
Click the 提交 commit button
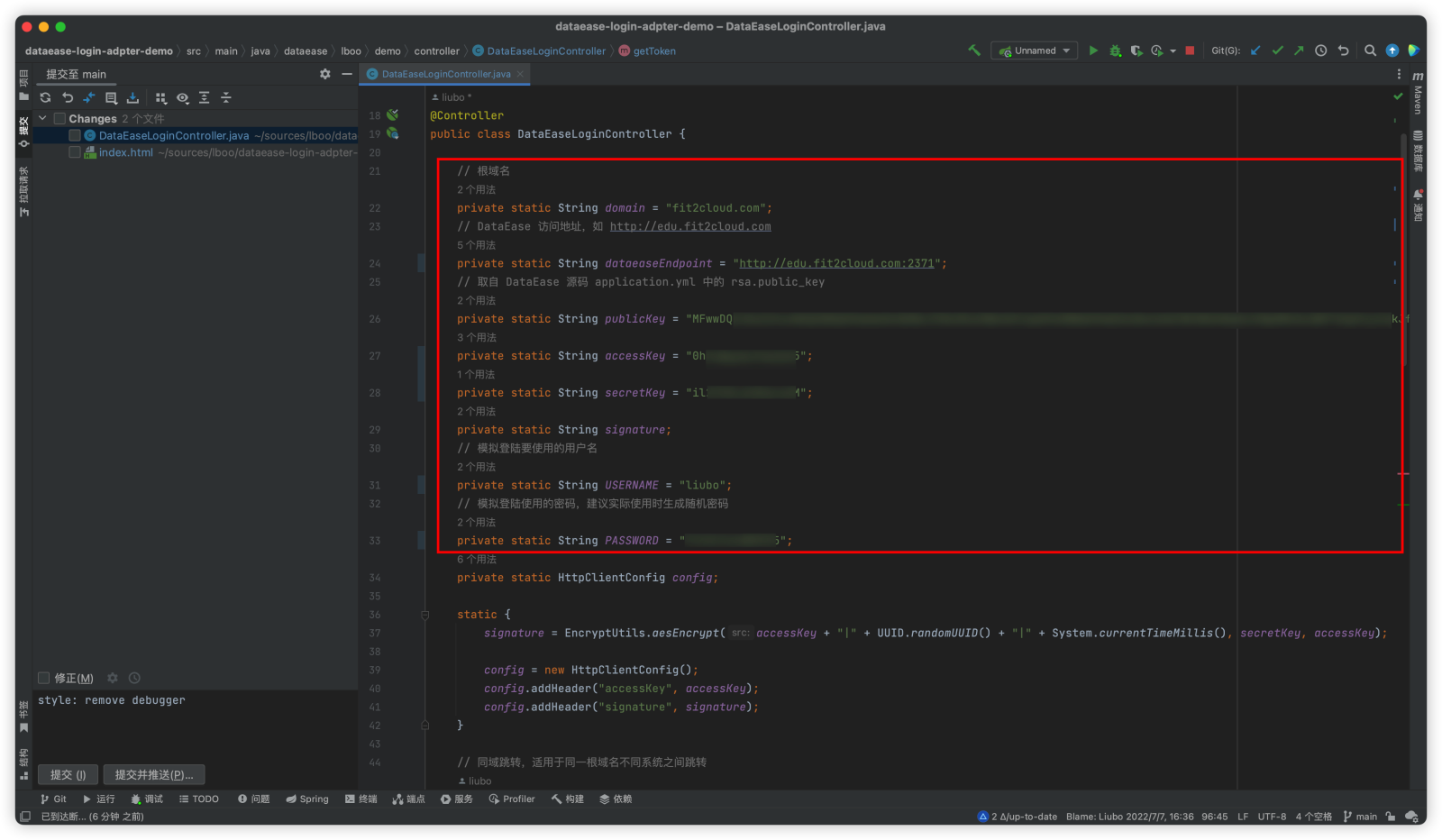click(68, 774)
